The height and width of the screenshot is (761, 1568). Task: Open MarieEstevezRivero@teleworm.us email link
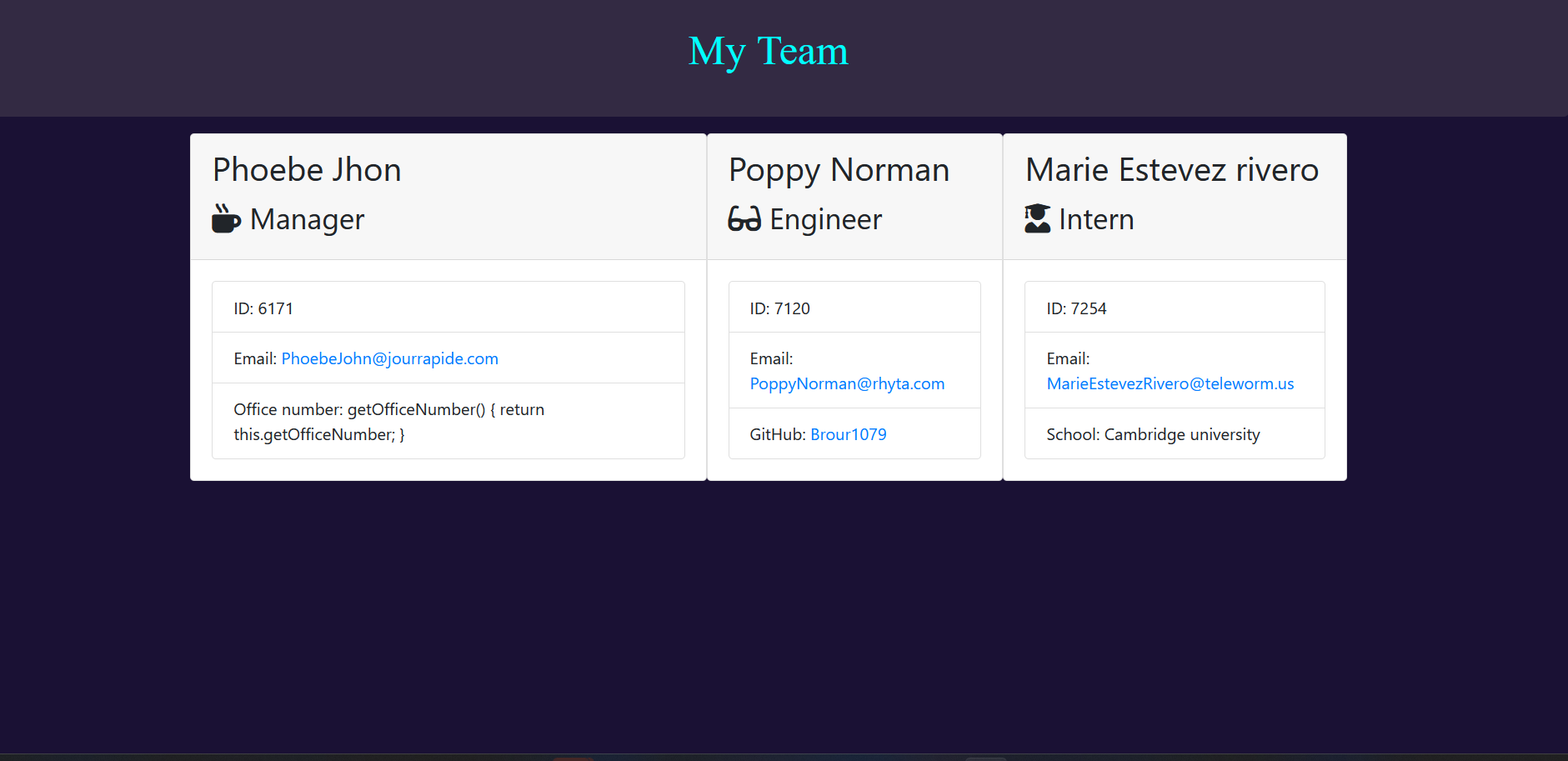[1170, 383]
